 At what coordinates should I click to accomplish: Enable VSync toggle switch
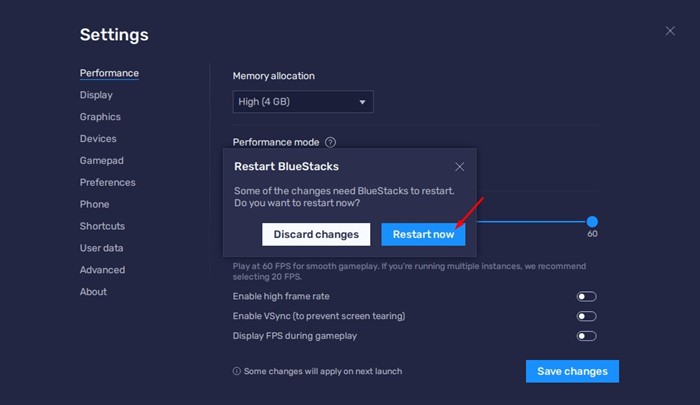tap(586, 316)
